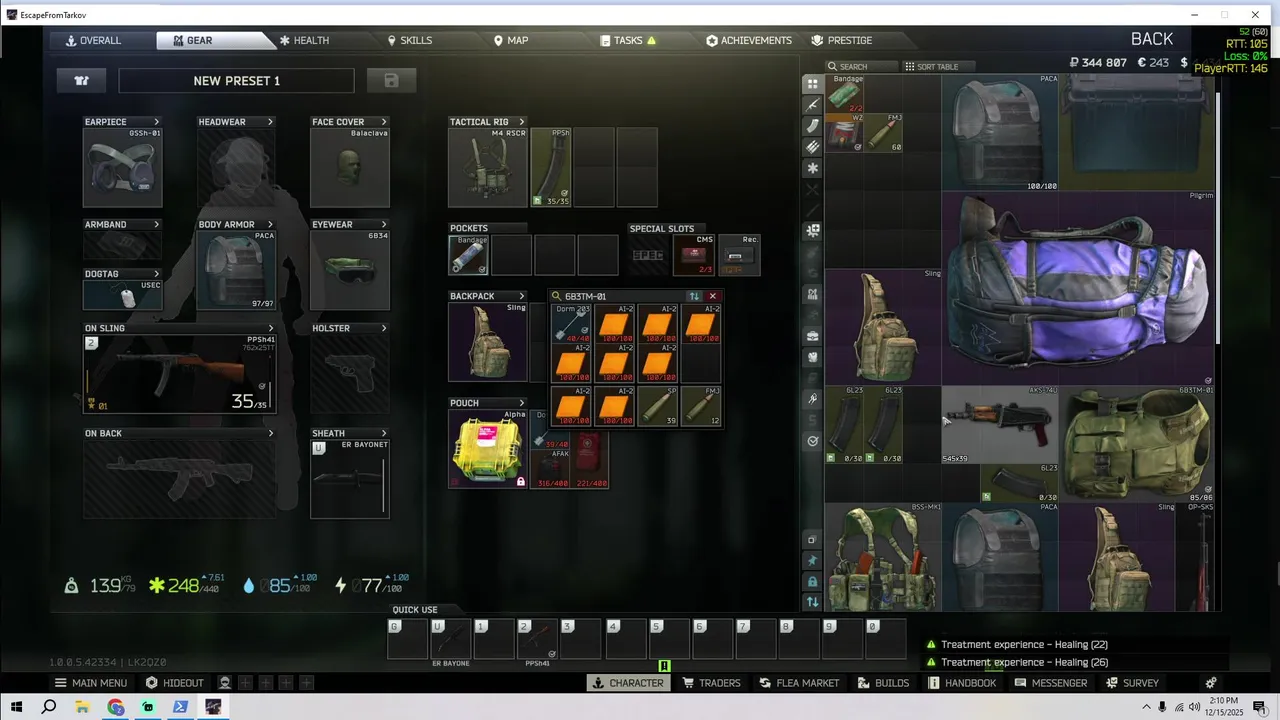Open File Explorer from the taskbar
This screenshot has height=720, width=1280.
click(82, 707)
